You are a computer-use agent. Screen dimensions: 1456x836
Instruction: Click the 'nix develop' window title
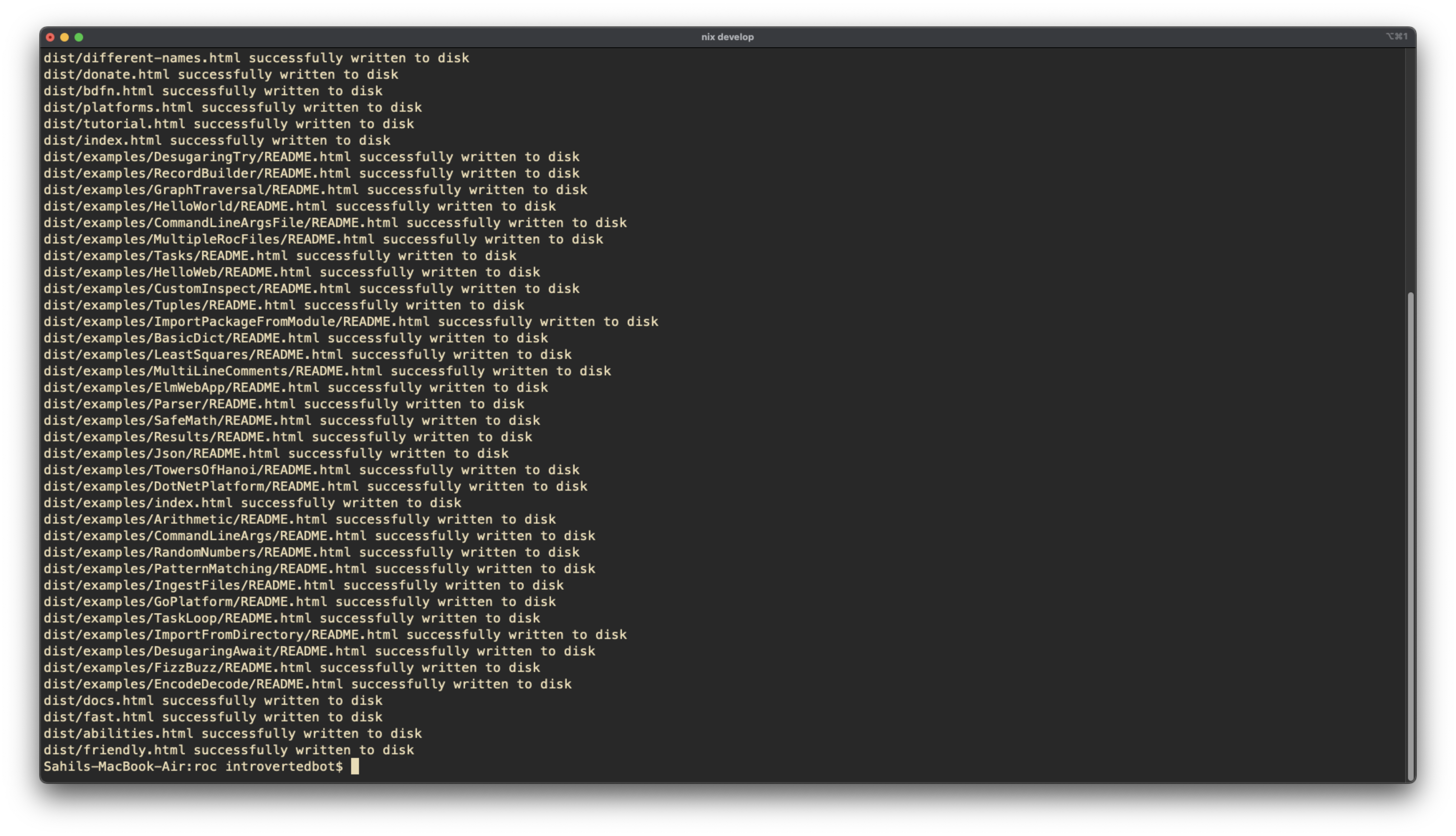pyautogui.click(x=727, y=37)
